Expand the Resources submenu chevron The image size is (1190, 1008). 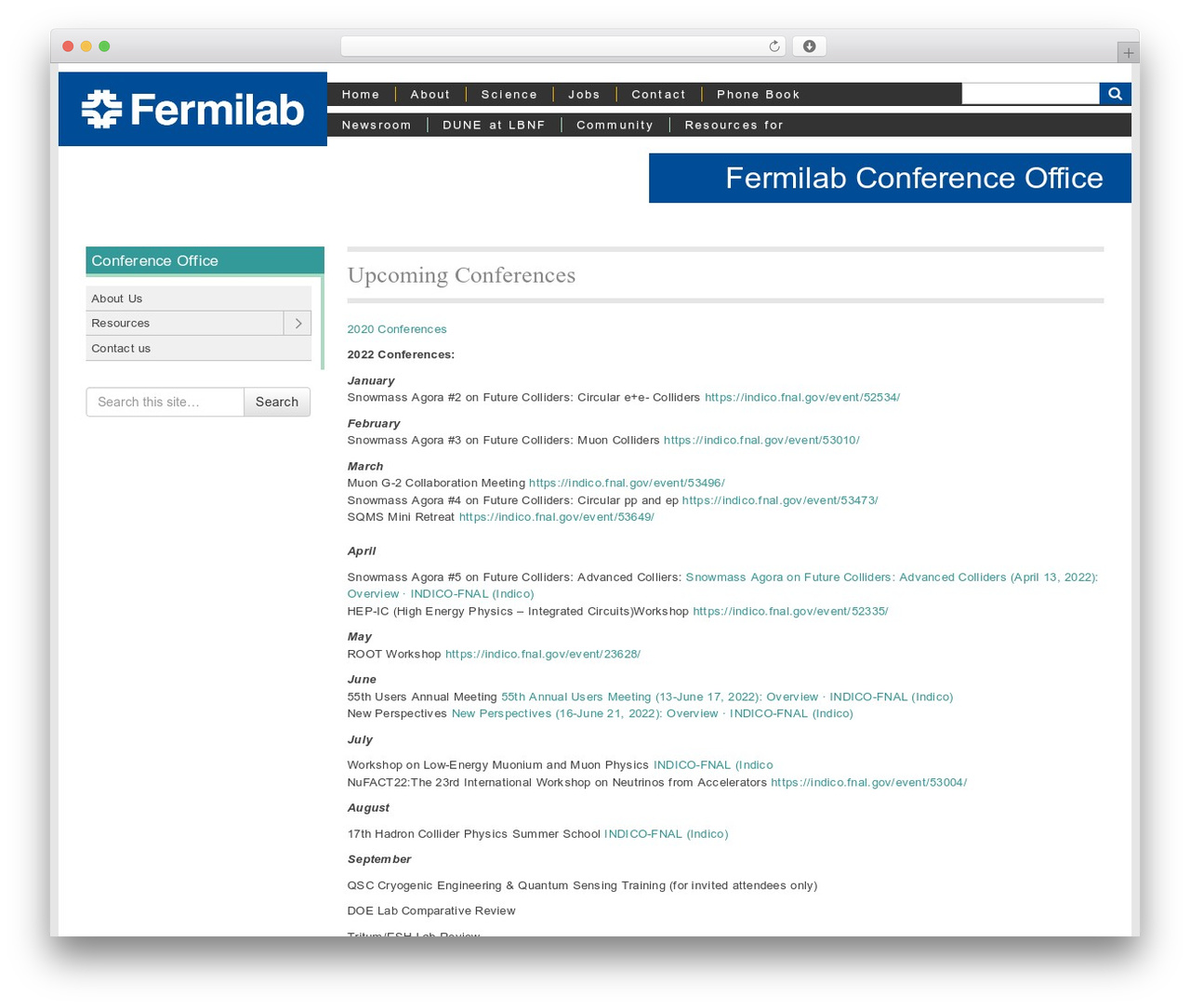coord(297,323)
